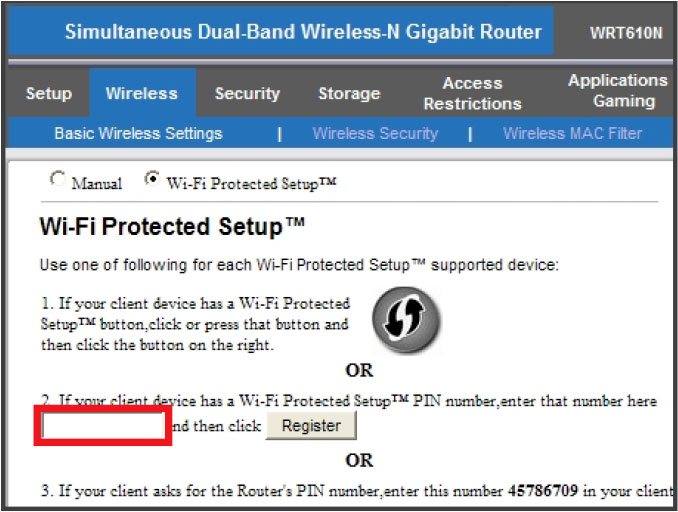This screenshot has width=678, height=512.
Task: Switch to the Wireless tab
Action: (x=141, y=94)
